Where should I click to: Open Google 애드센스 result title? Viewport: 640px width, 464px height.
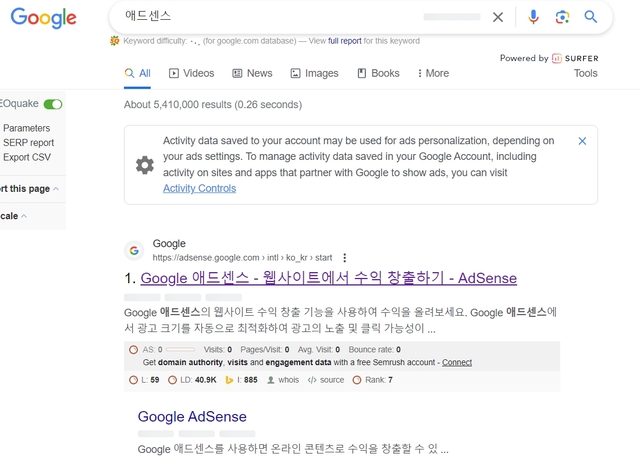click(329, 278)
